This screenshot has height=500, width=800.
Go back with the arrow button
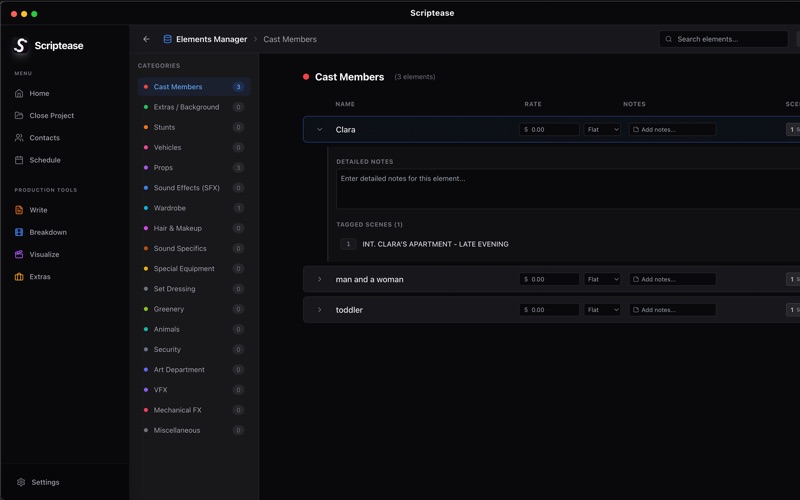(x=146, y=39)
